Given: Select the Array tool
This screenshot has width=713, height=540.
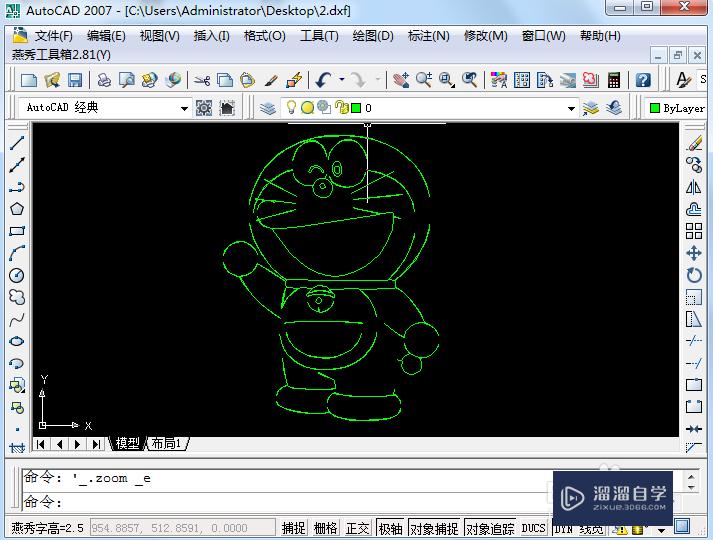Looking at the screenshot, I should (x=694, y=231).
